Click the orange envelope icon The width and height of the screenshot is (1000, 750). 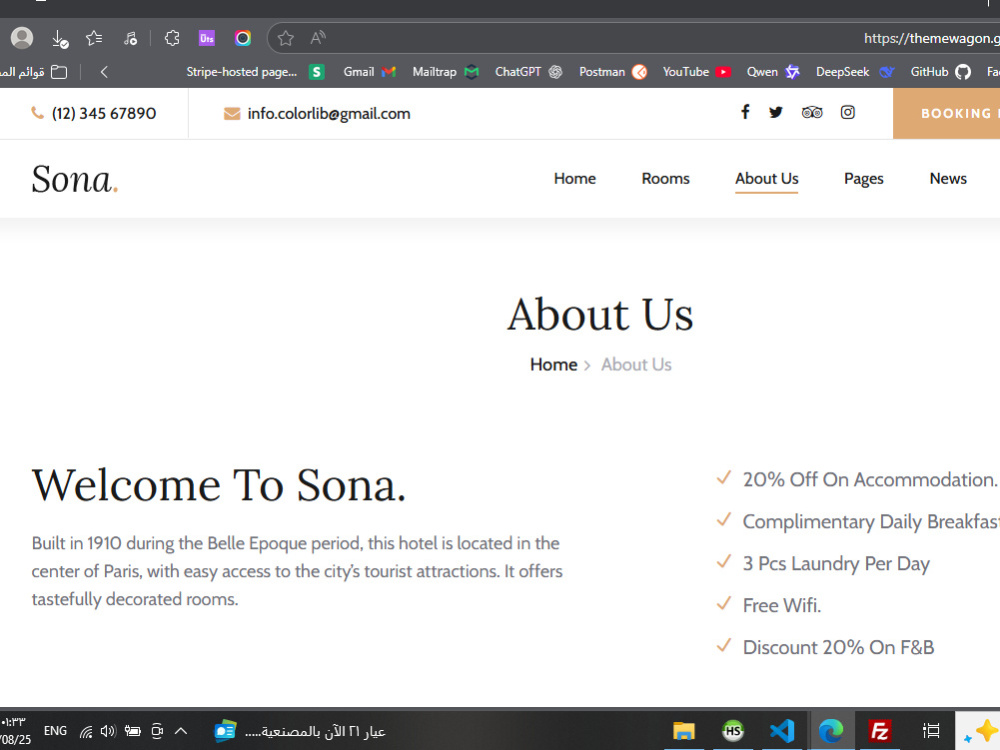(x=232, y=114)
